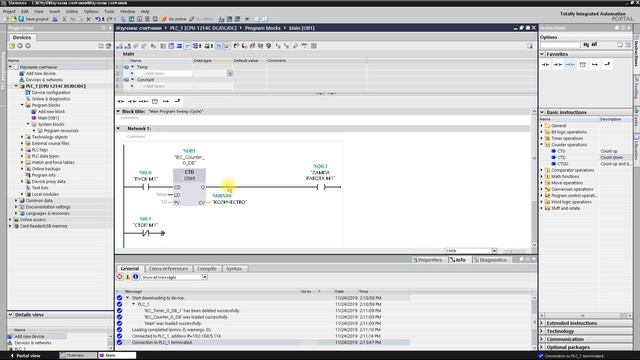Expand the Technology objects tree node
This screenshot has width=640, height=360.
click(x=22, y=137)
